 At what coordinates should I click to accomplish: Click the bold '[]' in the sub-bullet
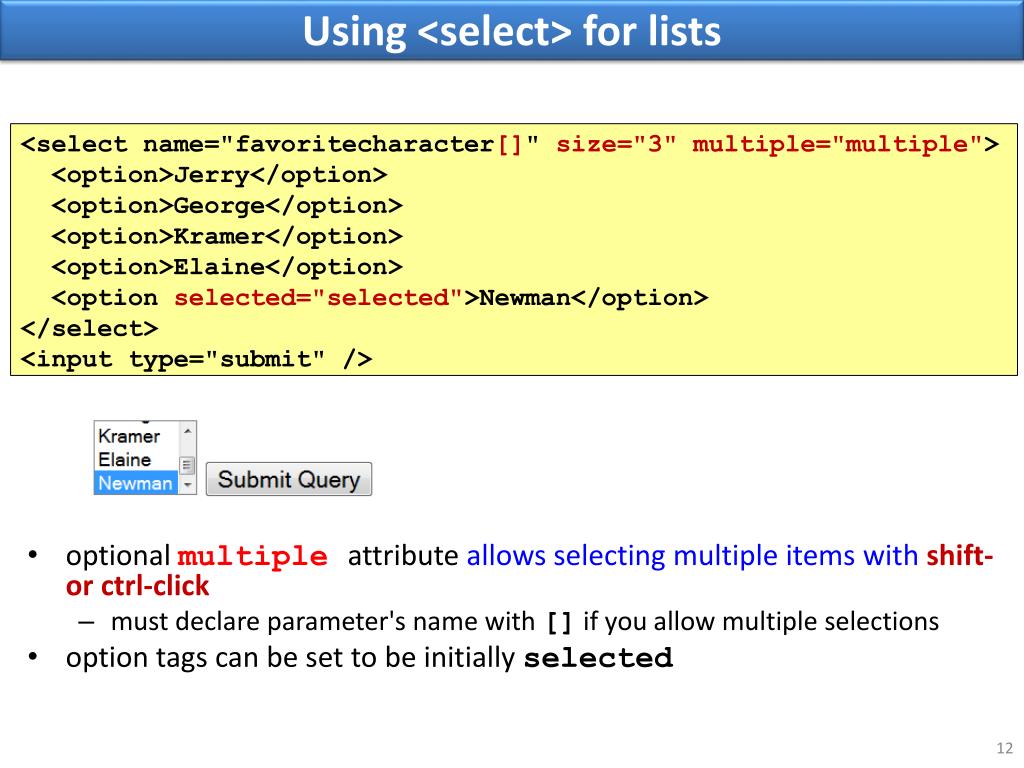point(560,623)
